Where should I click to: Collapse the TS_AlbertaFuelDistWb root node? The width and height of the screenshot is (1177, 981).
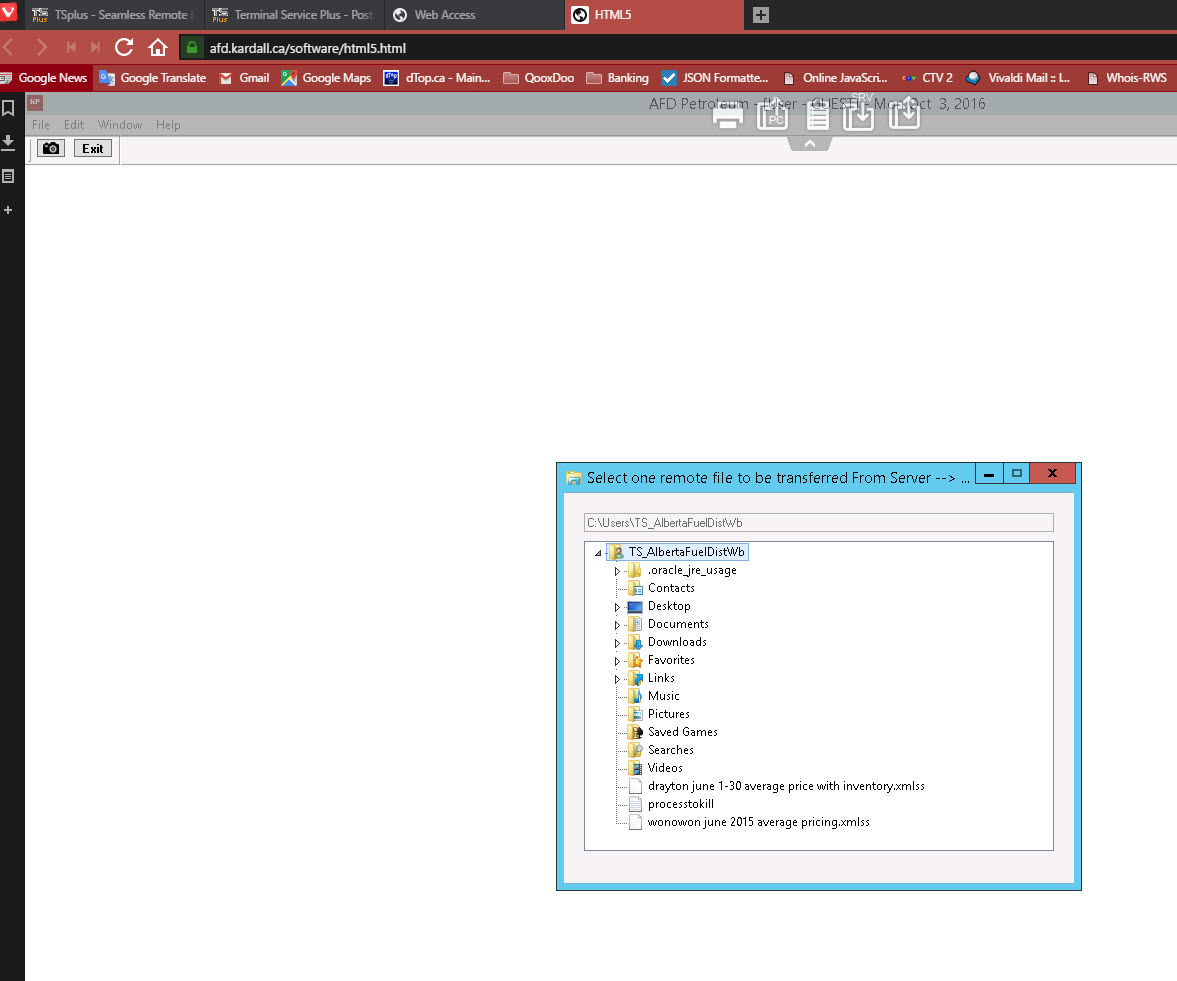[598, 553]
